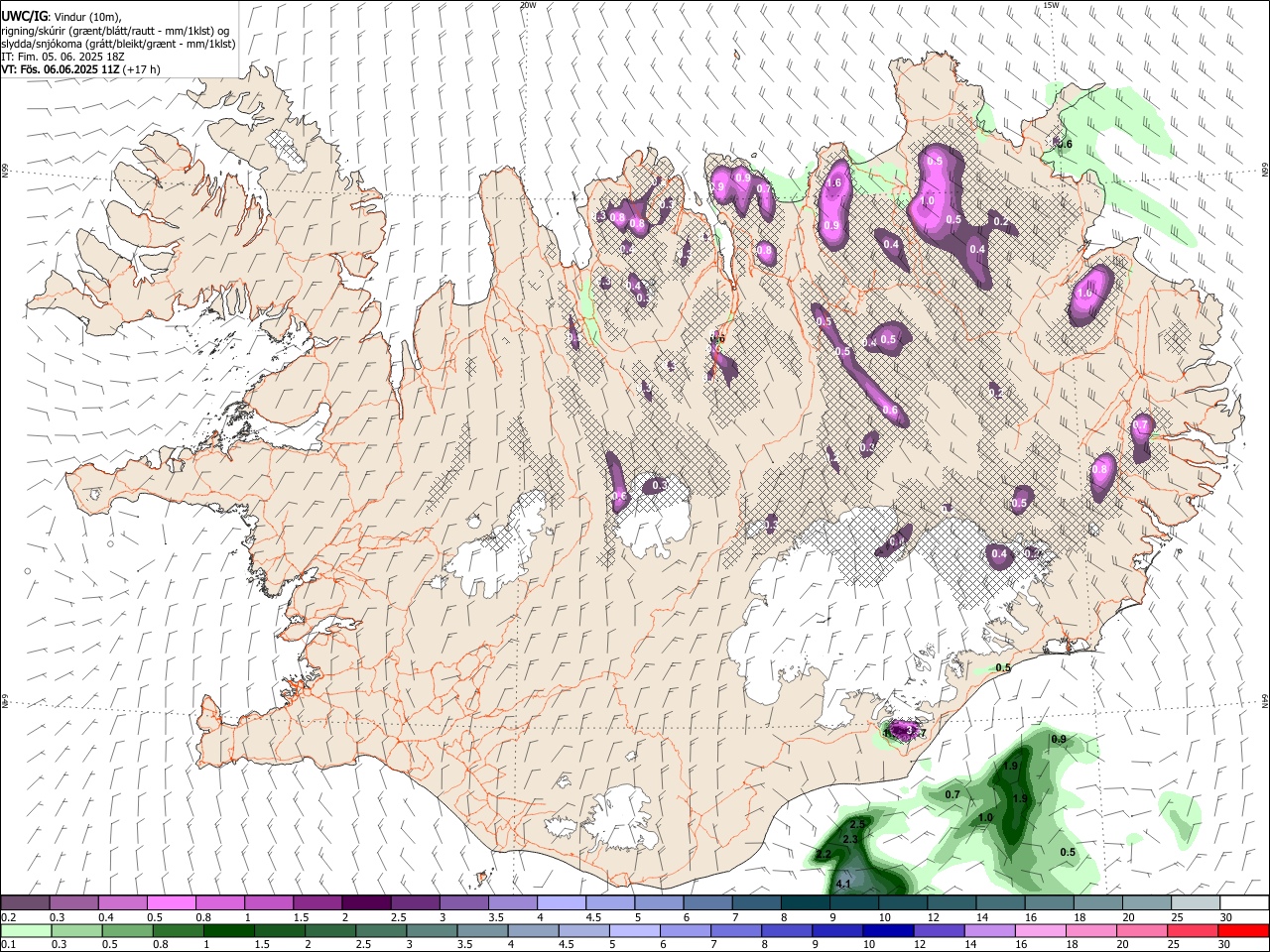Pick the bright pink 0.5 swatch in top legend row
Viewport: 1270px width, 952px height.
click(171, 902)
